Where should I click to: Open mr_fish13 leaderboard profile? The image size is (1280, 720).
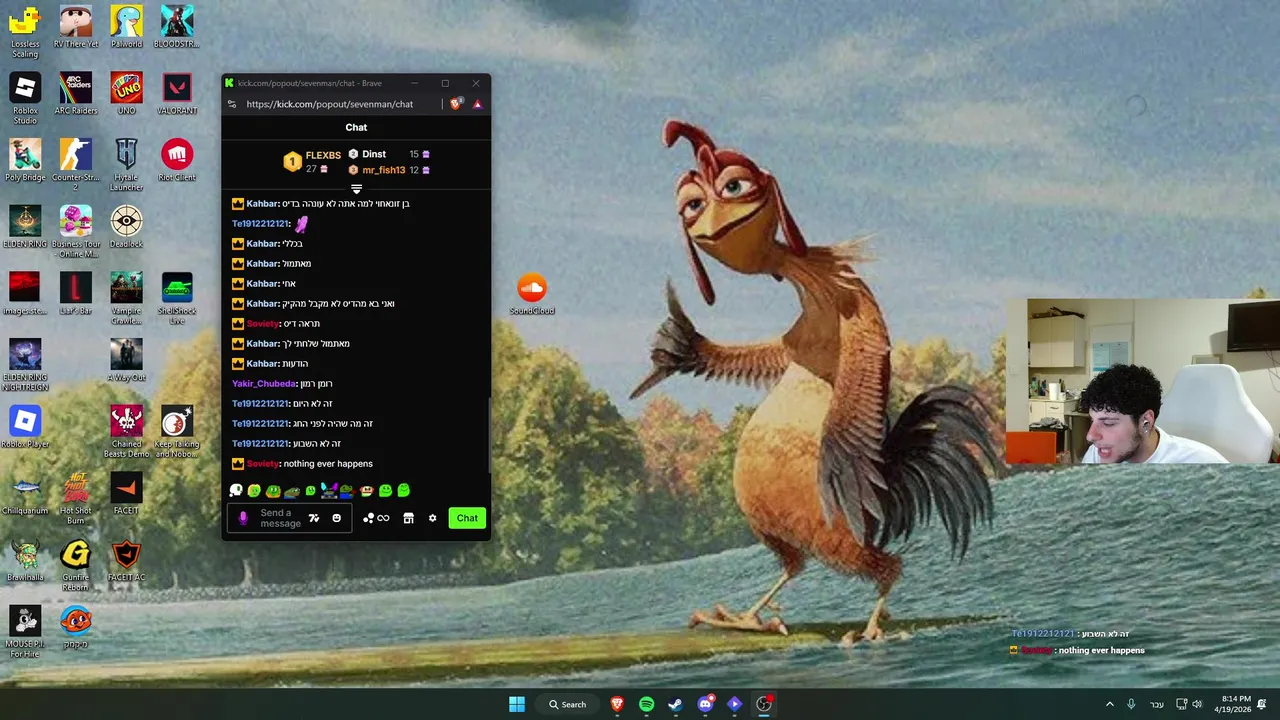(x=383, y=170)
